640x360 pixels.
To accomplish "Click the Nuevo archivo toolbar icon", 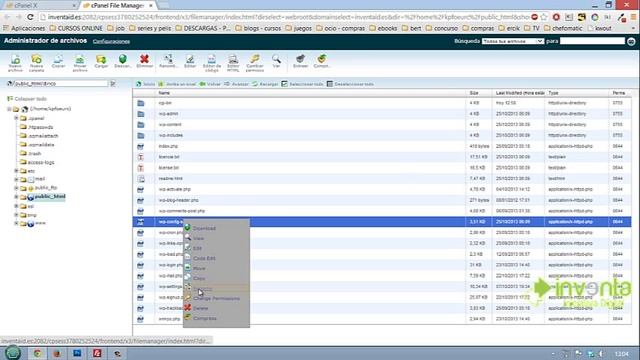I will coord(15,63).
